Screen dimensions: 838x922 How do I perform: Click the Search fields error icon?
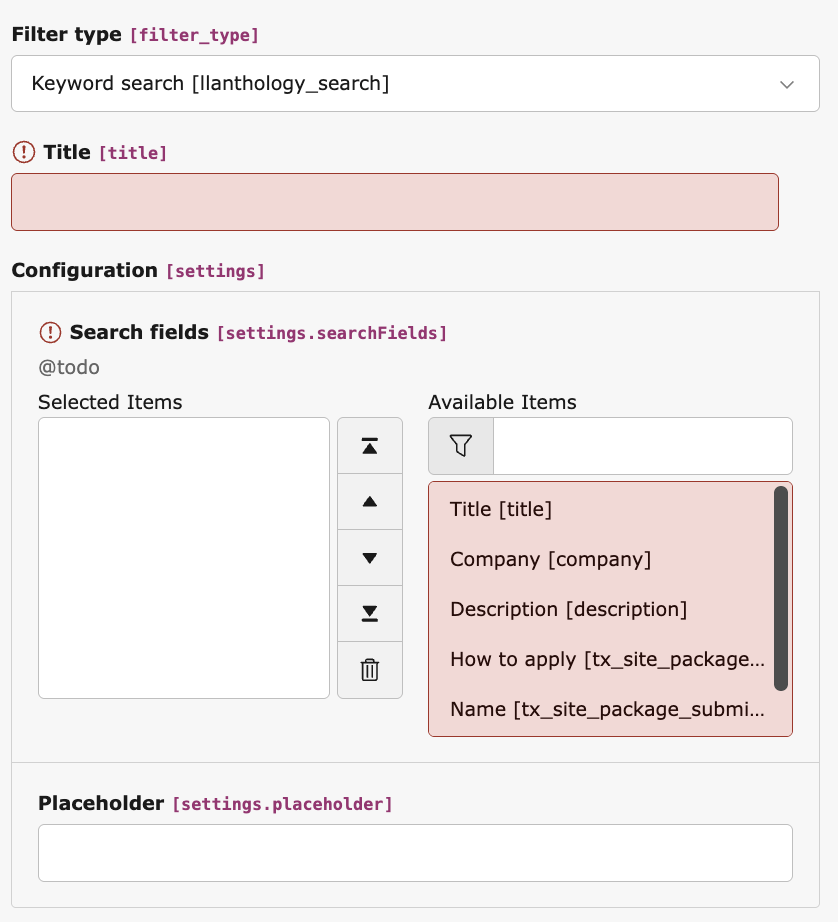(50, 332)
